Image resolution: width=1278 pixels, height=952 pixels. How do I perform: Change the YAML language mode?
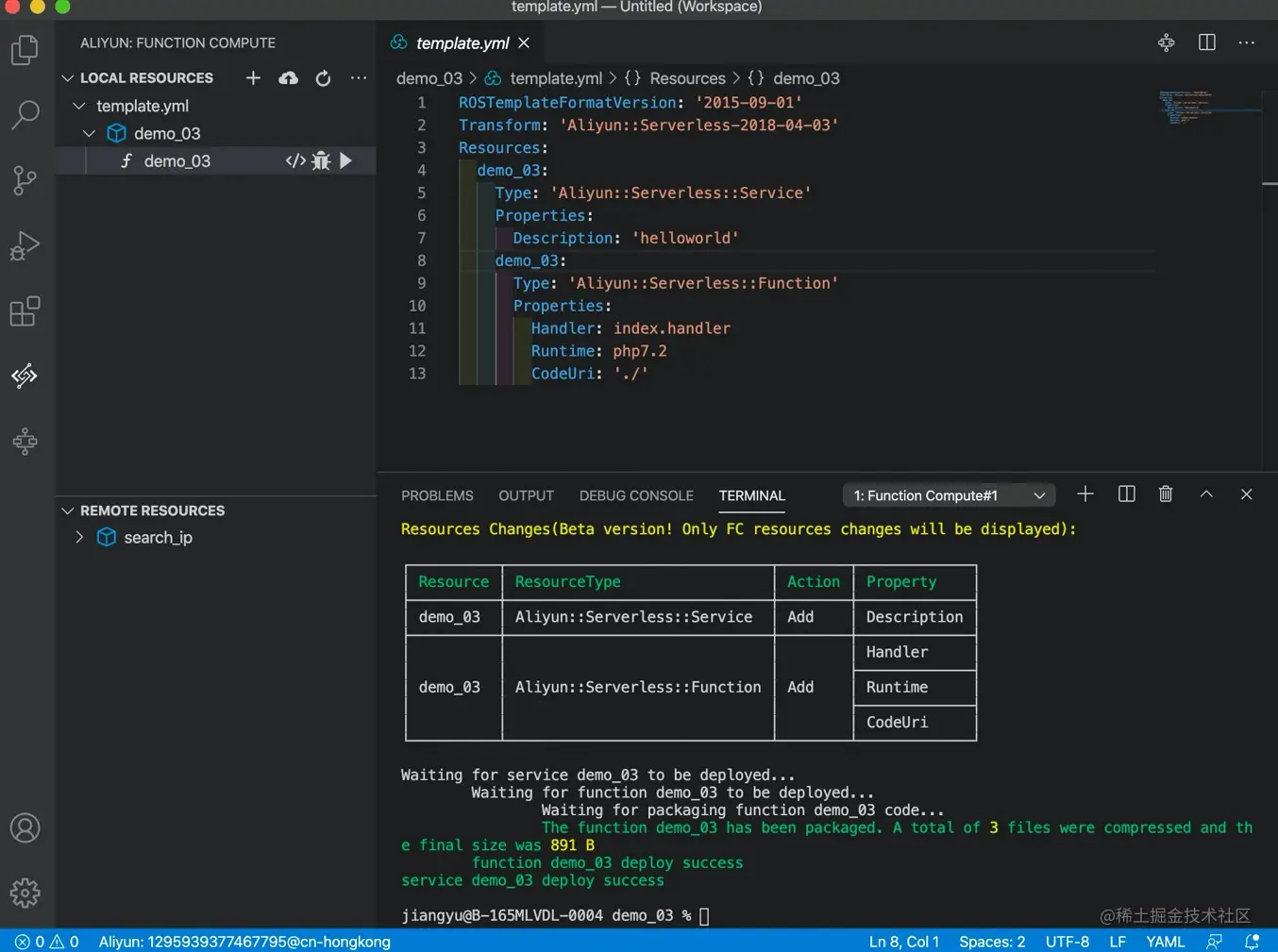[x=1165, y=942]
